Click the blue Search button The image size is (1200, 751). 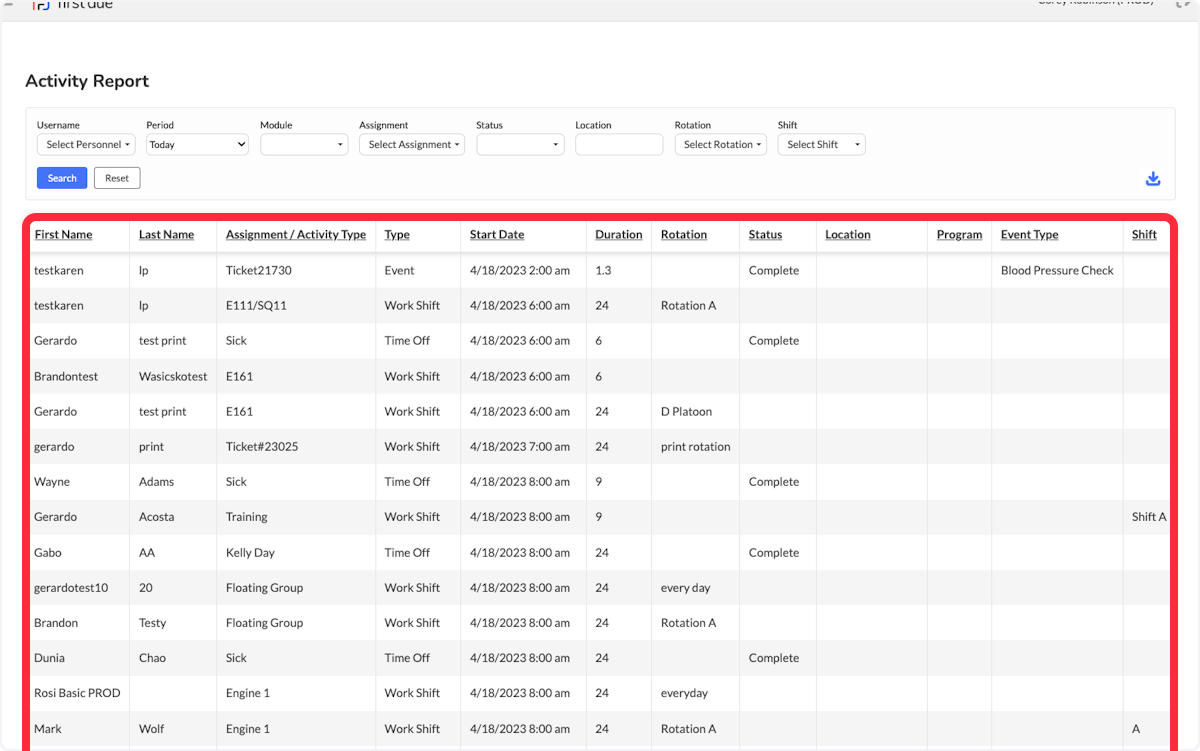(62, 178)
